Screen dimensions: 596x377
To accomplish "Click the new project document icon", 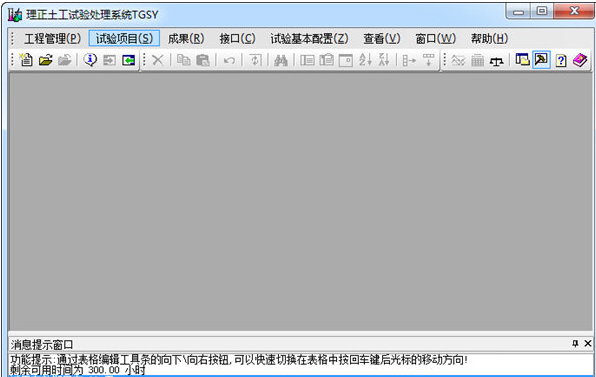I will tap(26, 60).
